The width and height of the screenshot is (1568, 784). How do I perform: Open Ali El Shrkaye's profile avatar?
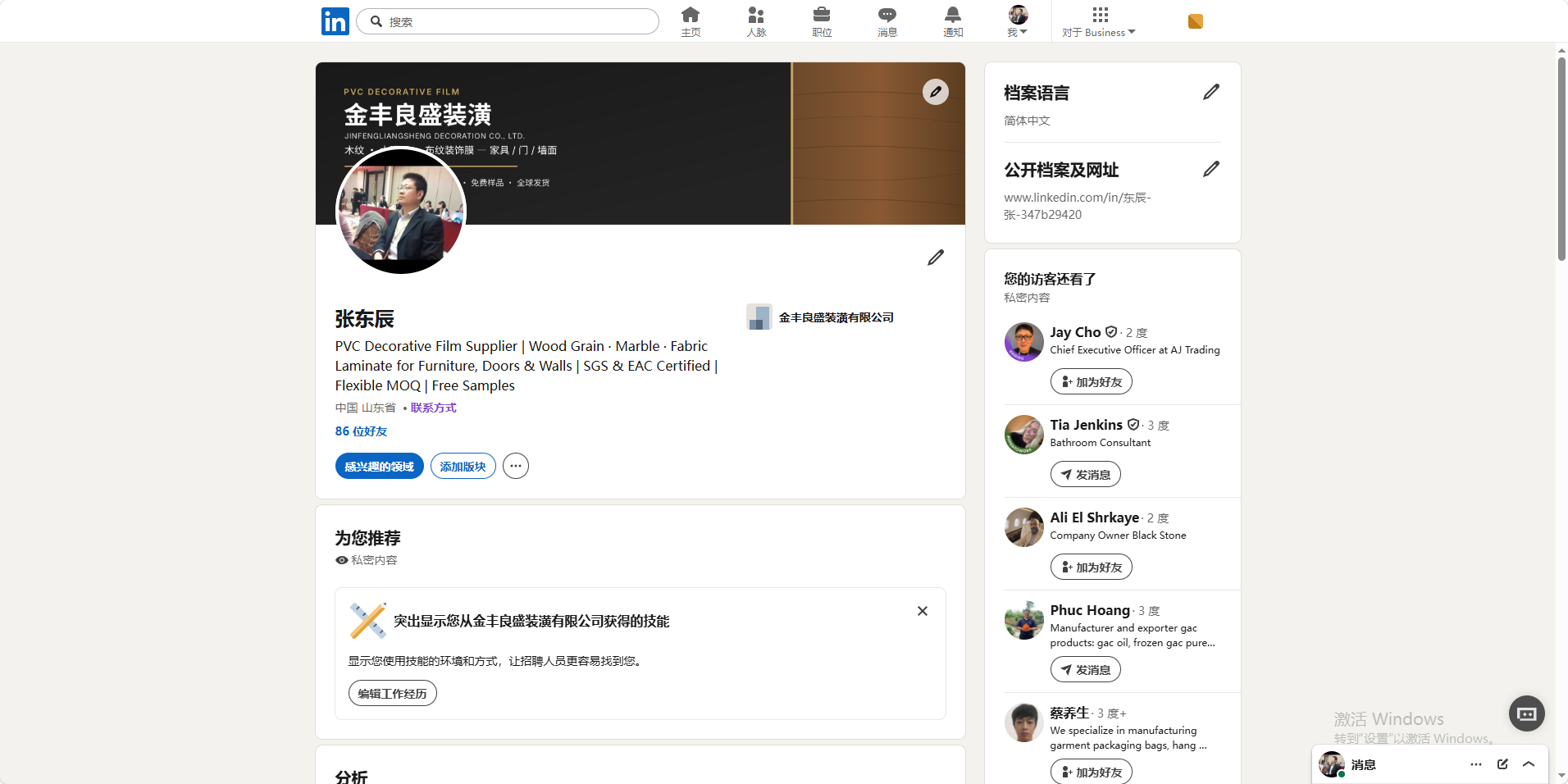point(1024,527)
